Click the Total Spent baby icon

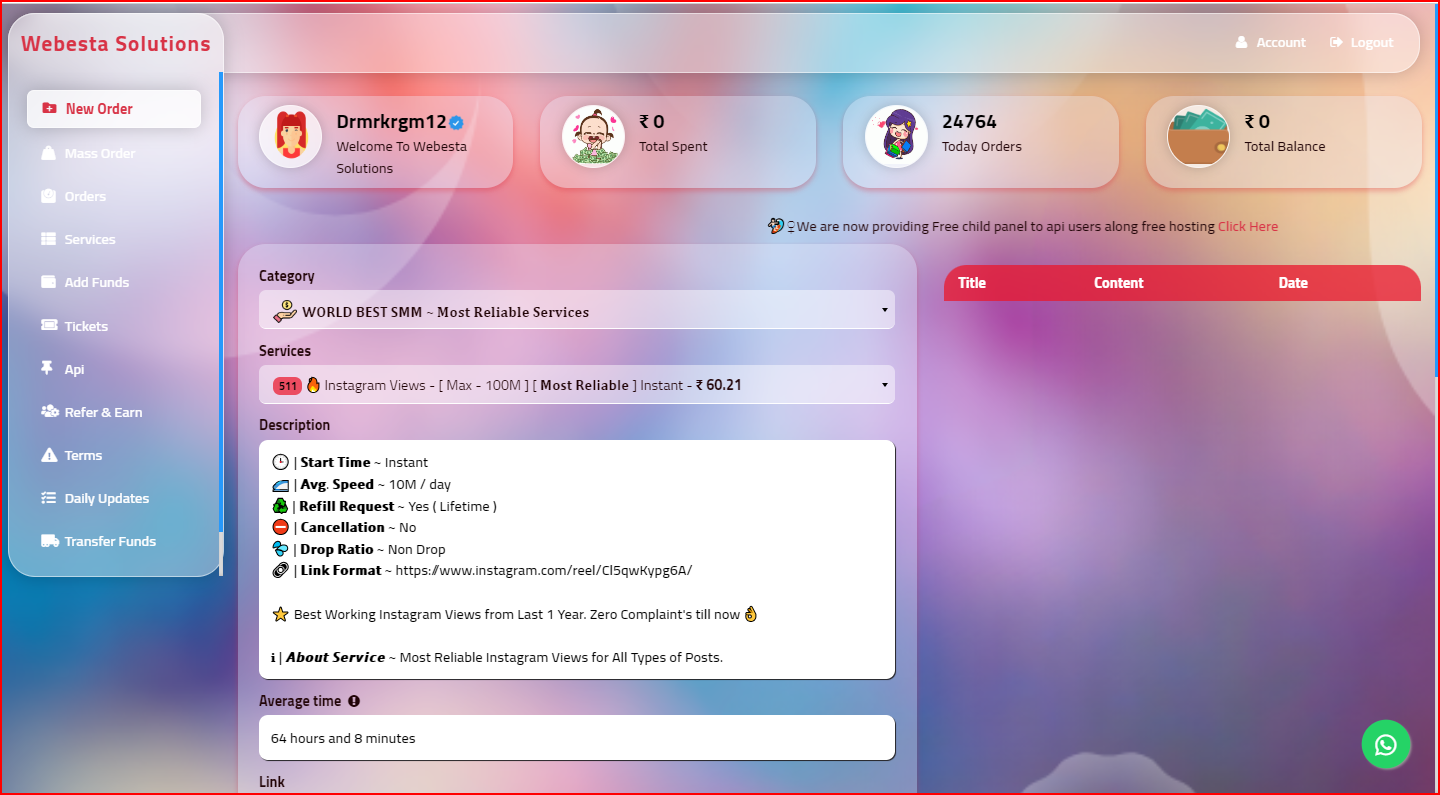click(592, 137)
